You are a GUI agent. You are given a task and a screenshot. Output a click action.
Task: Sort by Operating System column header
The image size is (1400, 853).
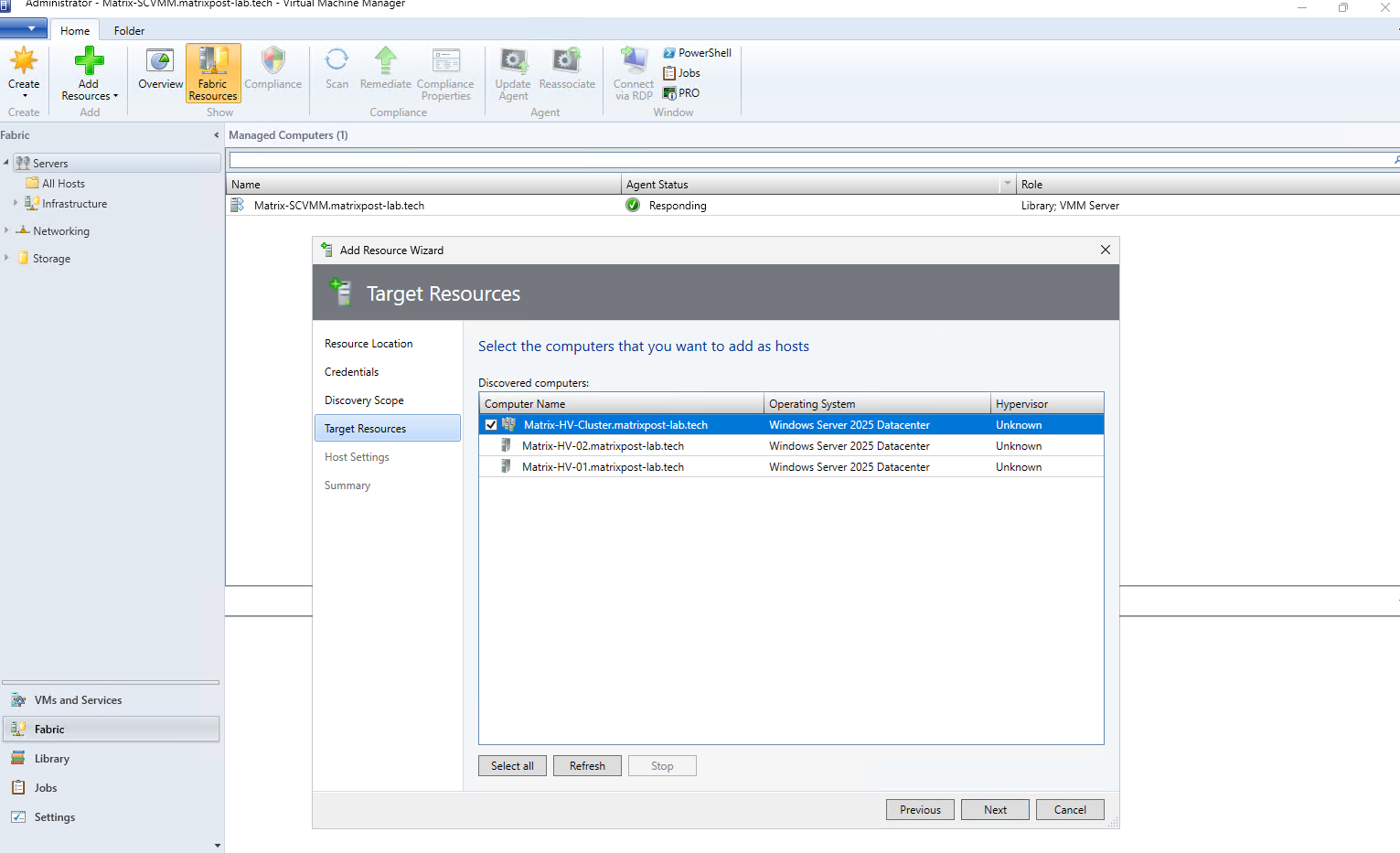[x=877, y=403]
